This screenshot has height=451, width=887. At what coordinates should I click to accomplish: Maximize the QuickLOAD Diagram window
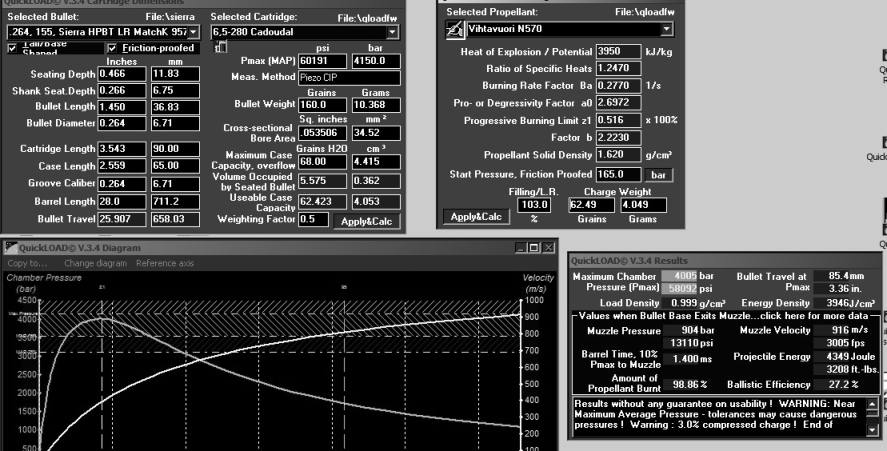click(533, 248)
